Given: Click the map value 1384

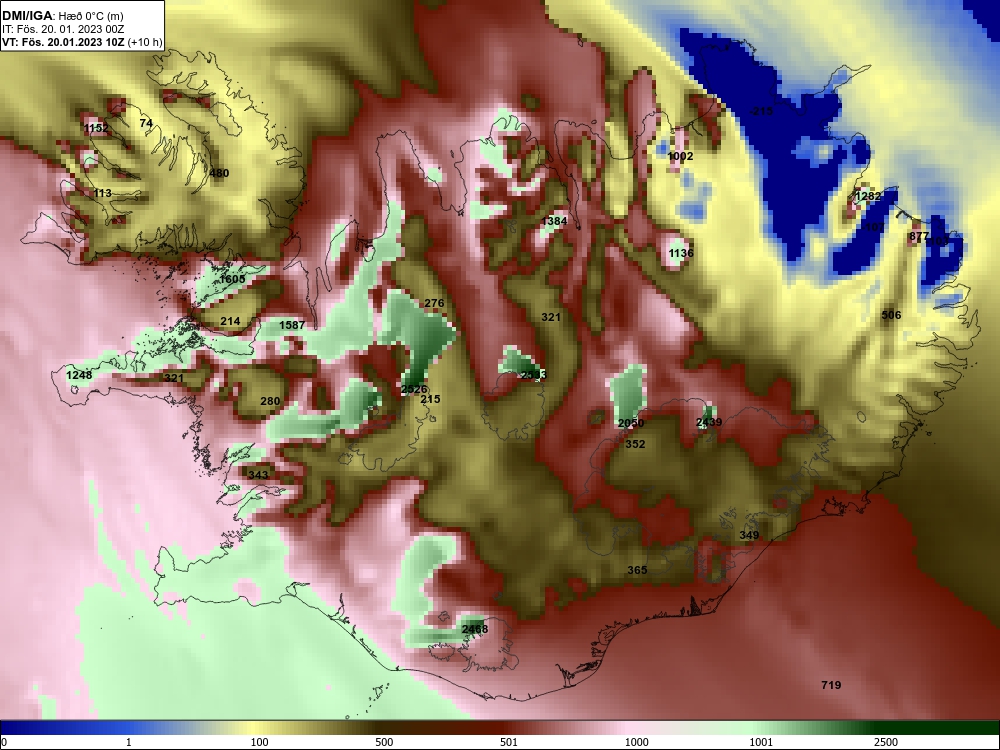Looking at the screenshot, I should [x=554, y=221].
